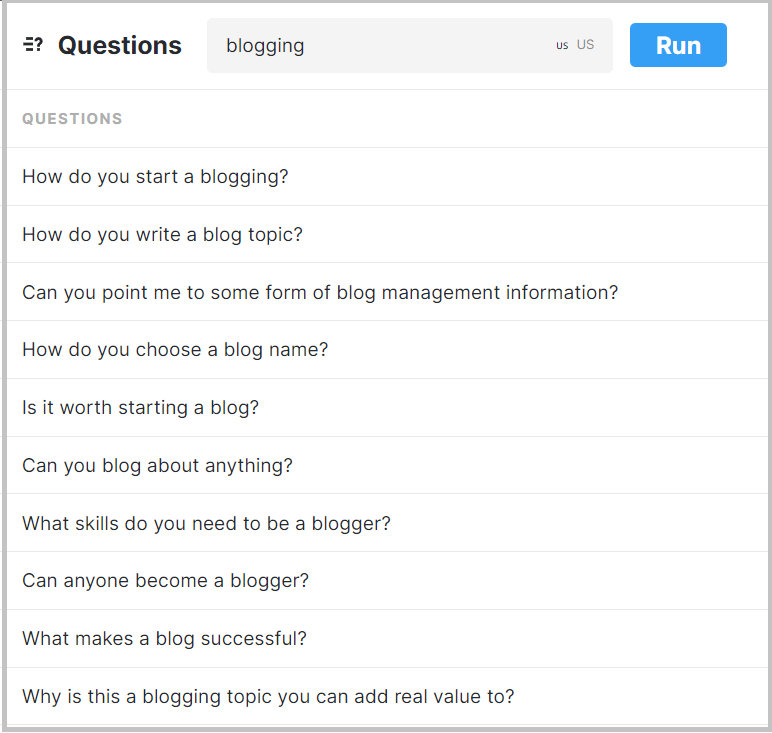Open the US country code selector

coord(585,45)
